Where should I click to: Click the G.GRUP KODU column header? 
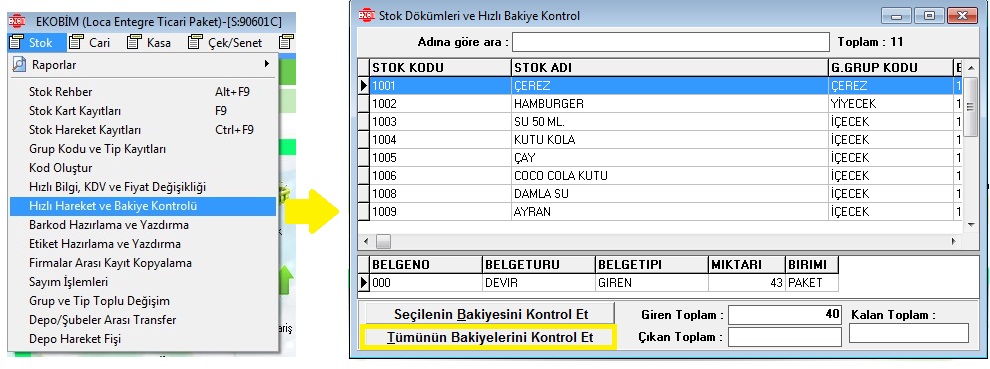pos(890,68)
